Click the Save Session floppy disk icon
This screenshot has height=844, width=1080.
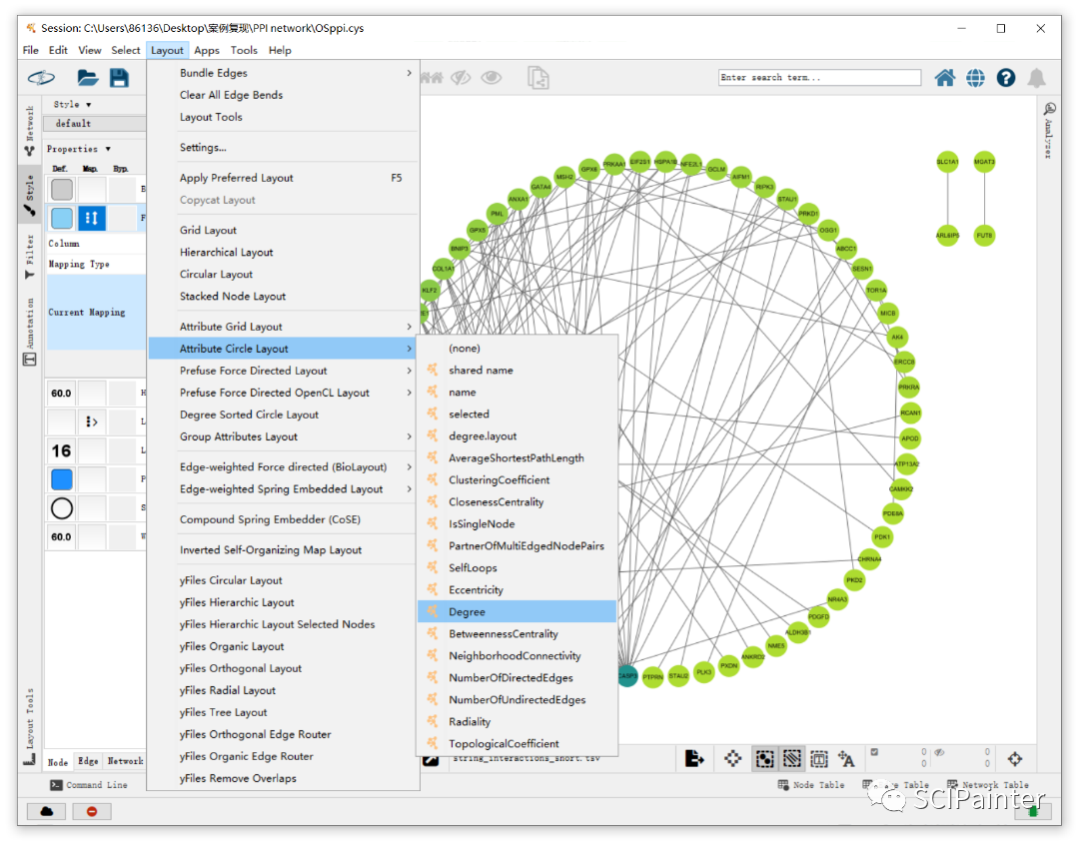click(x=119, y=78)
